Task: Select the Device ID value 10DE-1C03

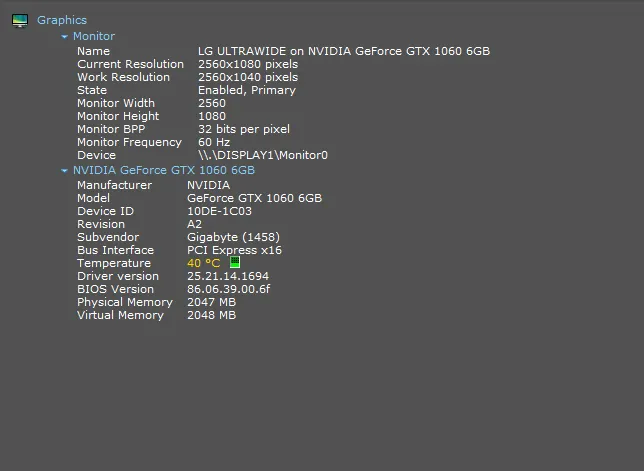Action: click(219, 211)
